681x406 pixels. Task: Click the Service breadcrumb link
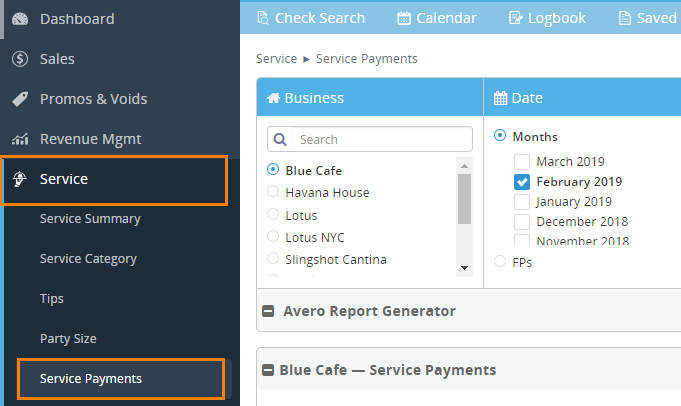pyautogui.click(x=276, y=59)
